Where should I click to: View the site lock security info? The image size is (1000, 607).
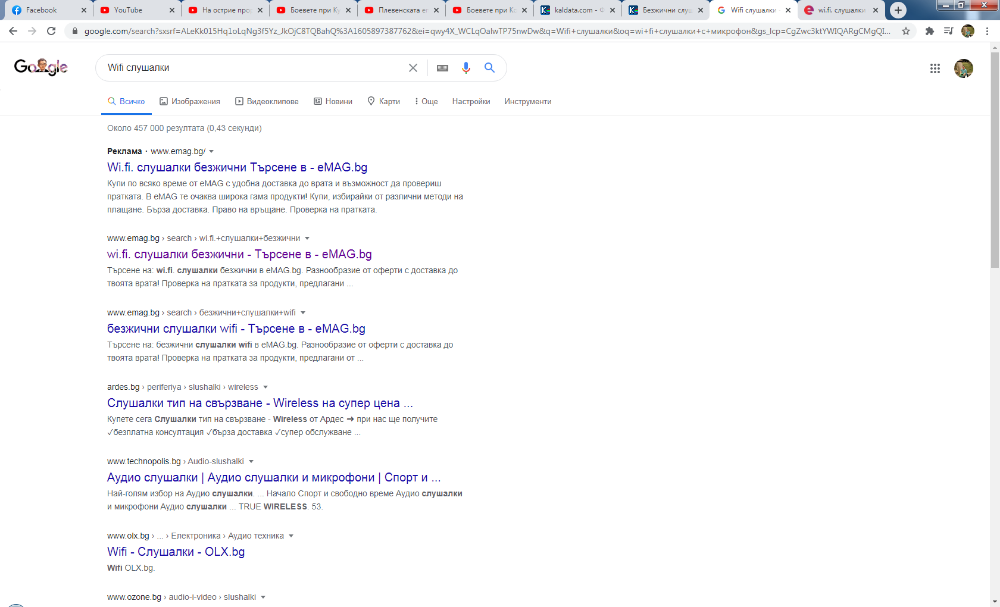pyautogui.click(x=75, y=31)
